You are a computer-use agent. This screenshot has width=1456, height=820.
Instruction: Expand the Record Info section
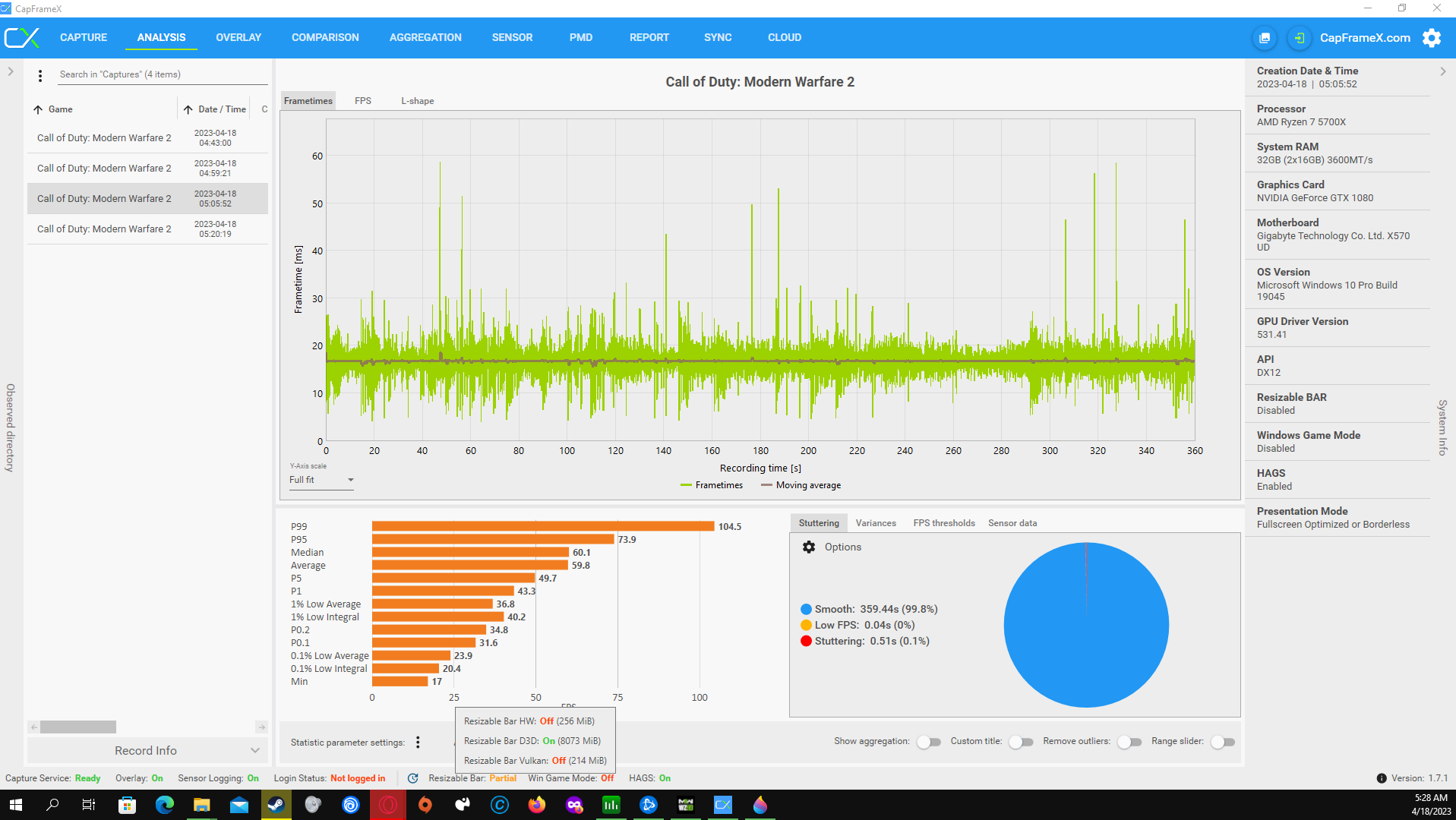click(147, 751)
